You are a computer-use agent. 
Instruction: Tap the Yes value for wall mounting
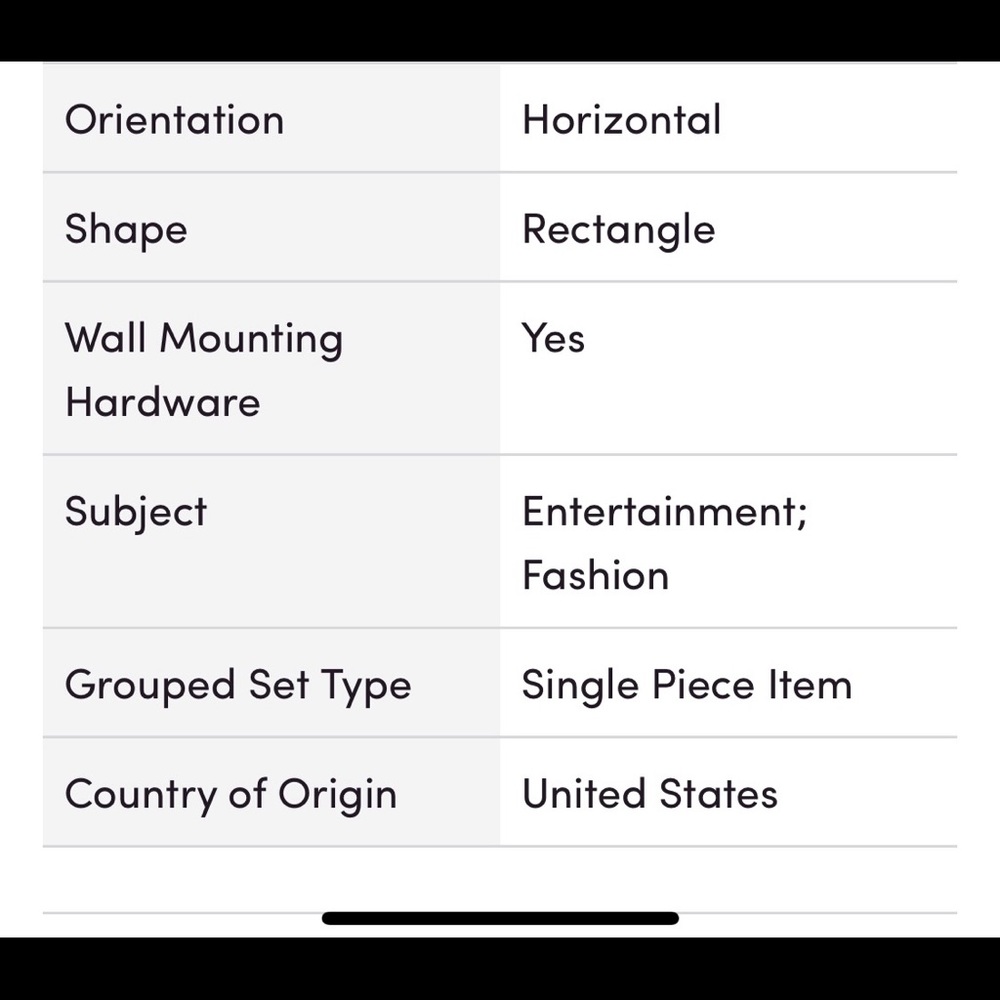click(553, 339)
